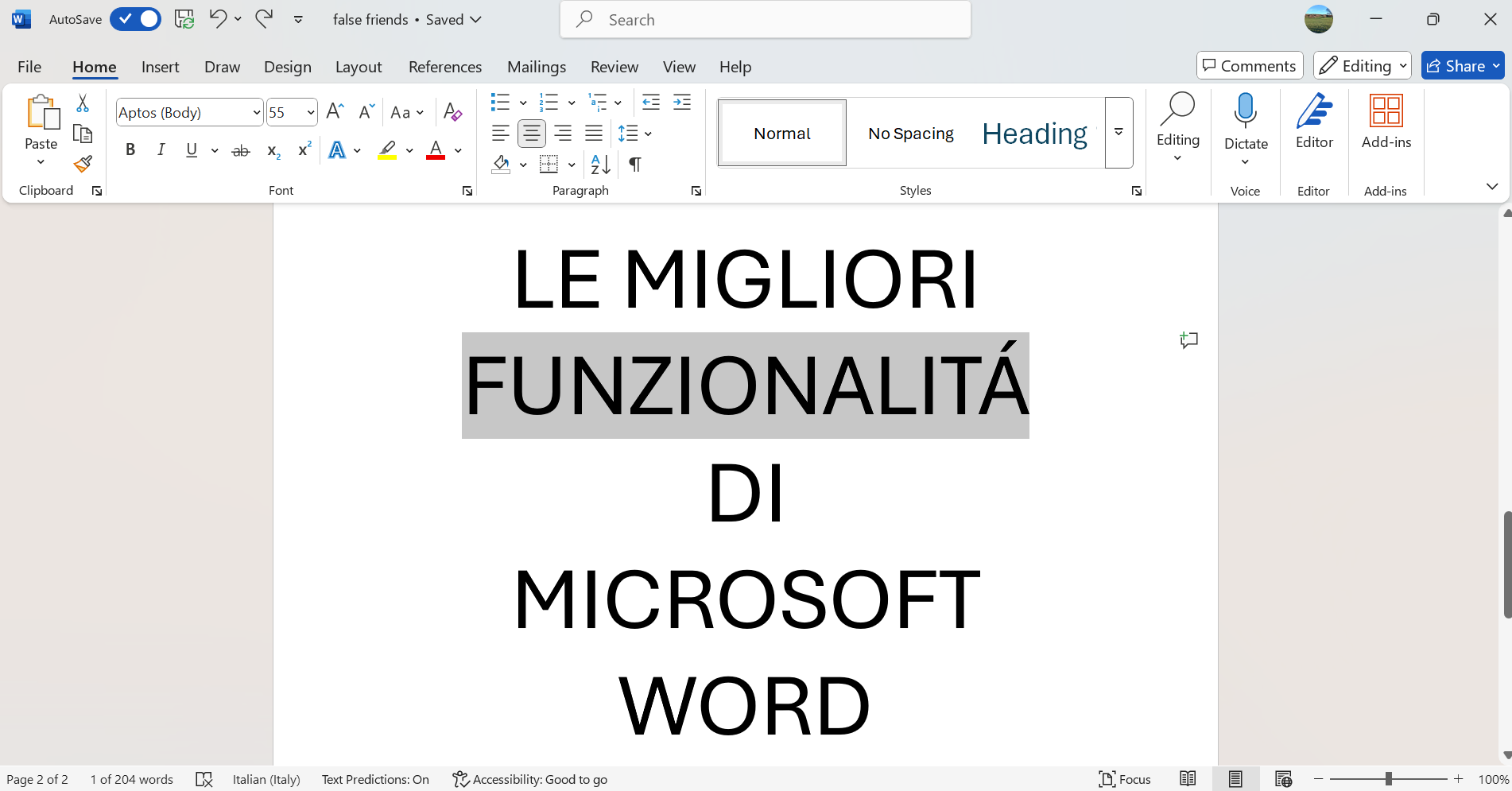Toggle Italic formatting
The width and height of the screenshot is (1512, 791).
(x=161, y=150)
